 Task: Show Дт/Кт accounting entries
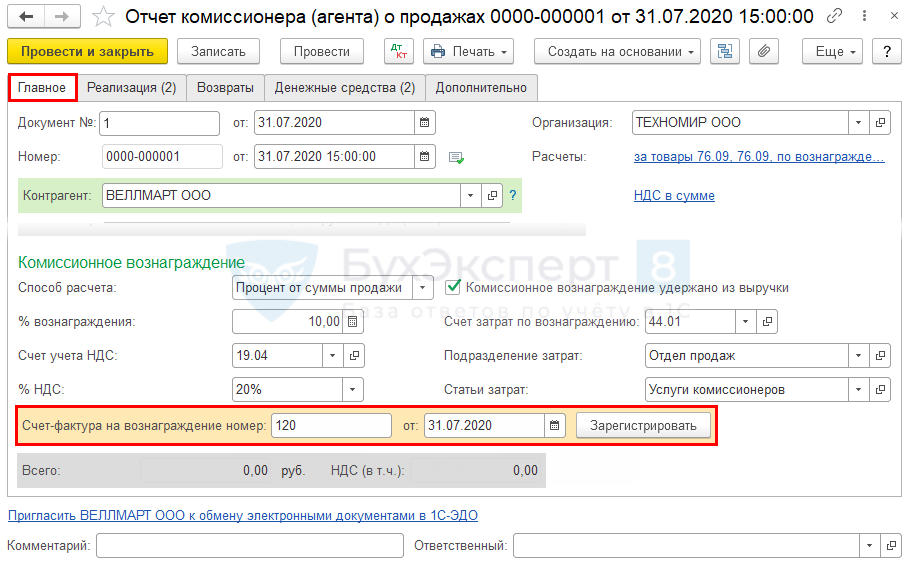coord(398,52)
